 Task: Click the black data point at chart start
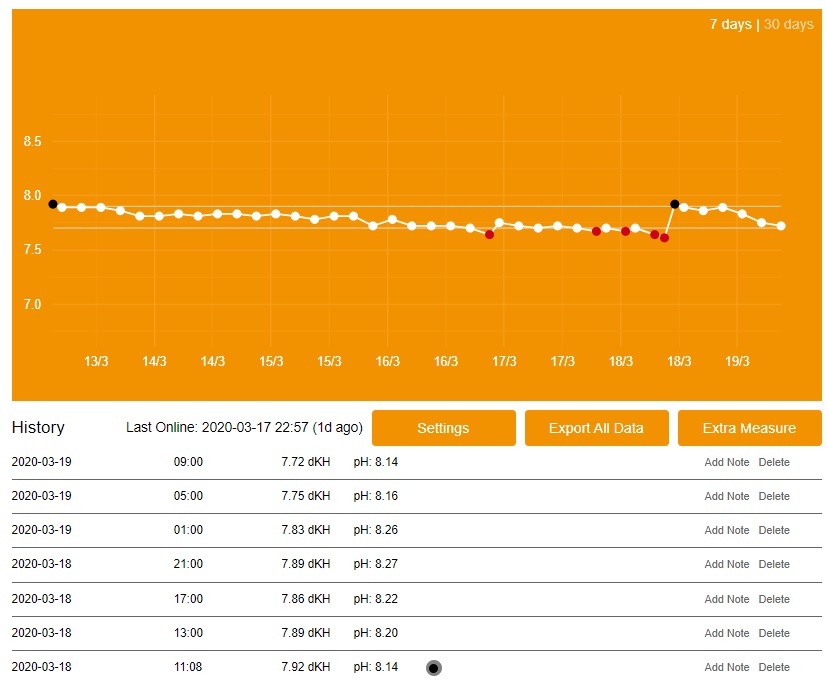(53, 204)
